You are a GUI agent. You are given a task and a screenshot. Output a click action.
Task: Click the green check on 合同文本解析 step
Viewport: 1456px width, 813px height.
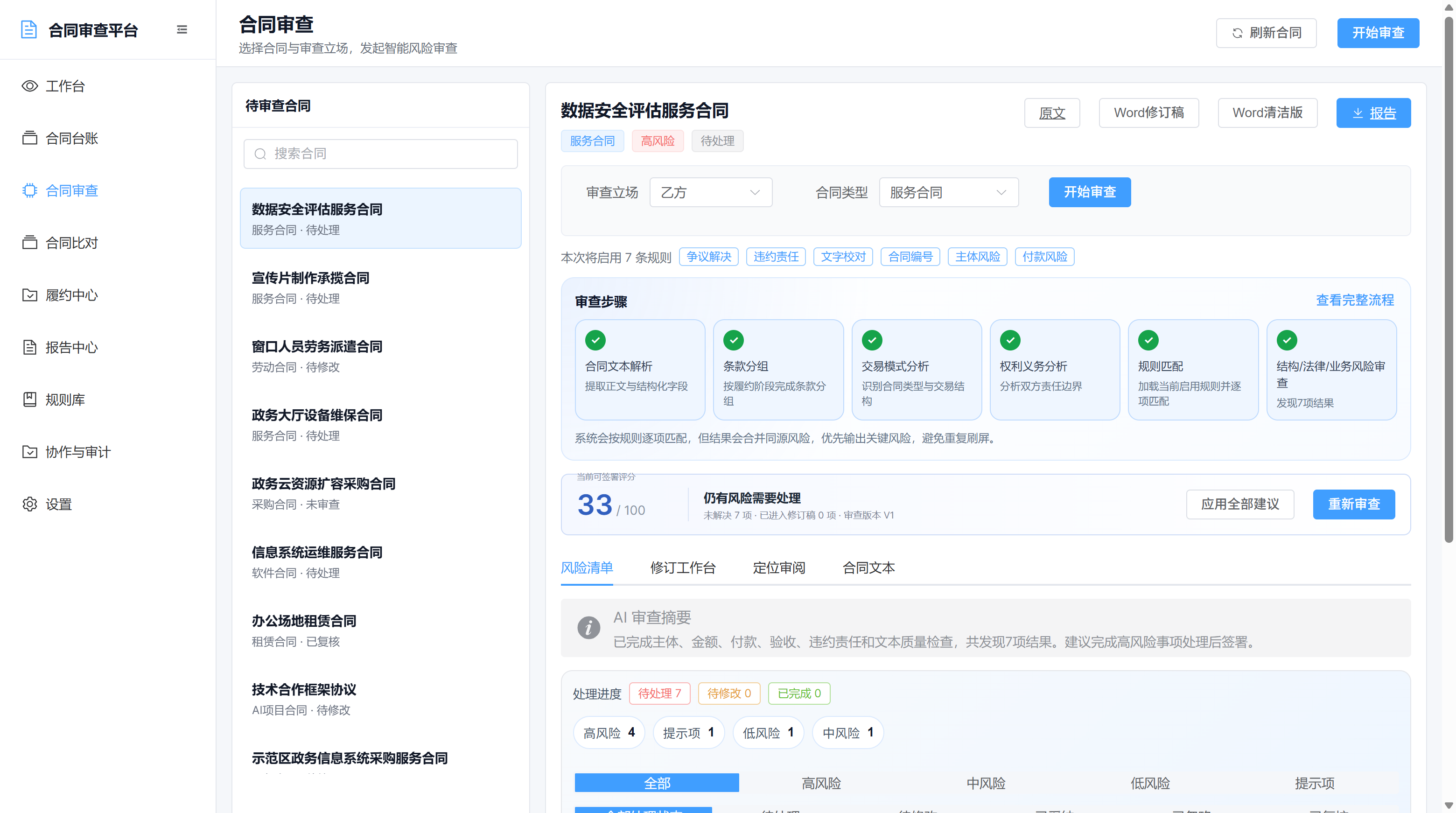click(x=595, y=340)
